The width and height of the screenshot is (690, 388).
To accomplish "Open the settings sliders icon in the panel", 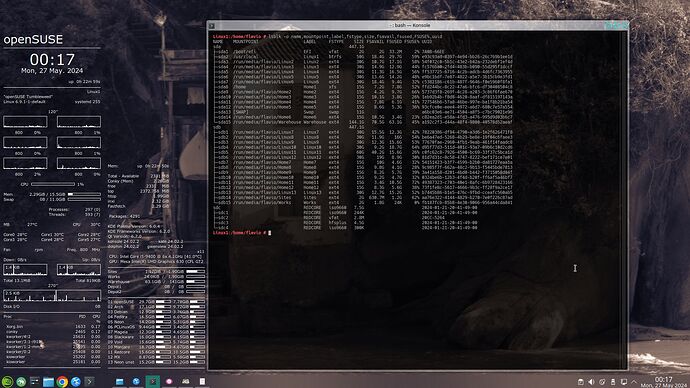I will point(35,381).
